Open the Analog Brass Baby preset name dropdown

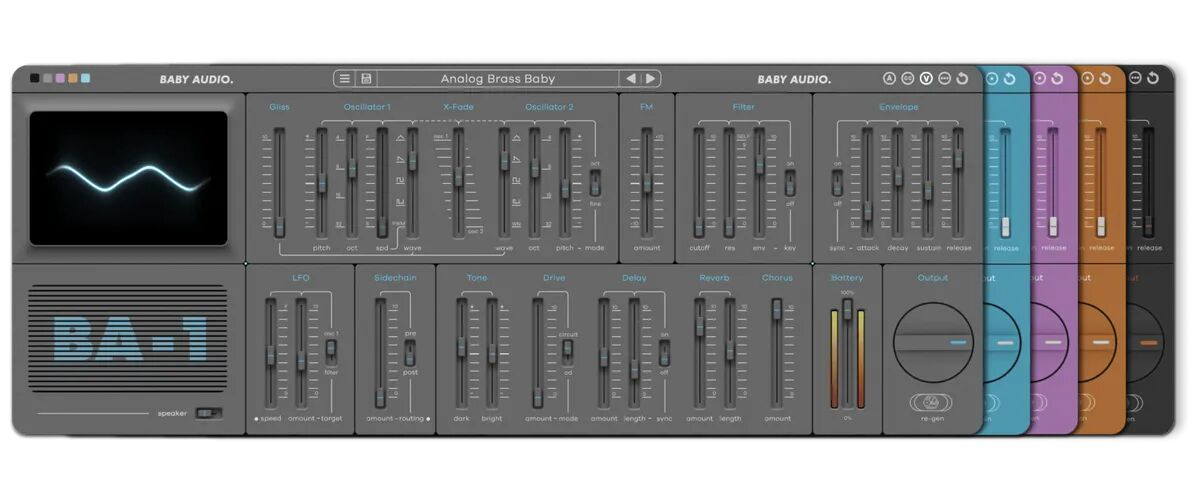497,79
